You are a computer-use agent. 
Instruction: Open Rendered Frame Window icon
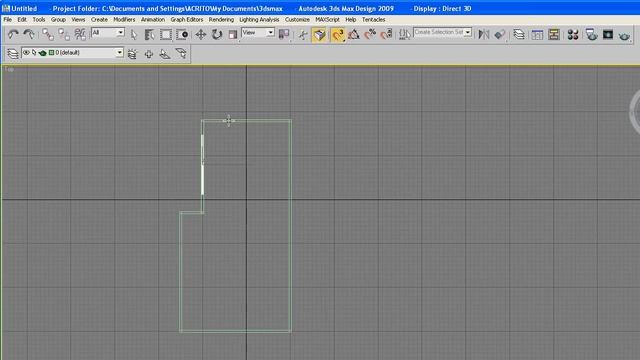(x=608, y=34)
